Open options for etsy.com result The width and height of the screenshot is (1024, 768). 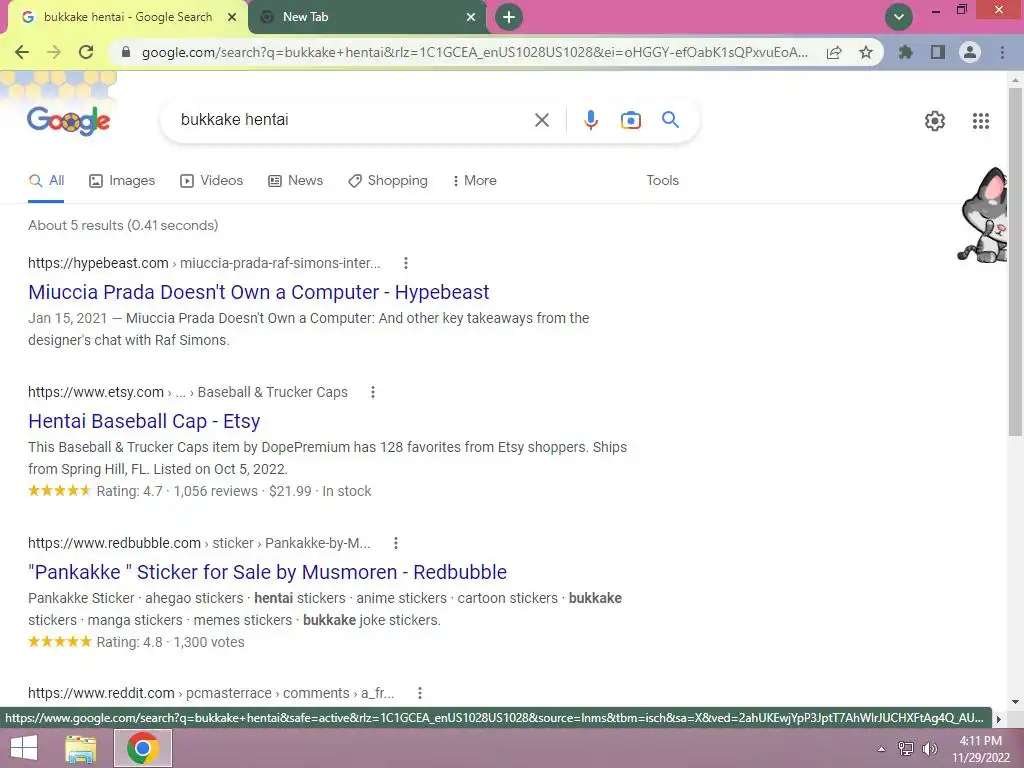(373, 392)
